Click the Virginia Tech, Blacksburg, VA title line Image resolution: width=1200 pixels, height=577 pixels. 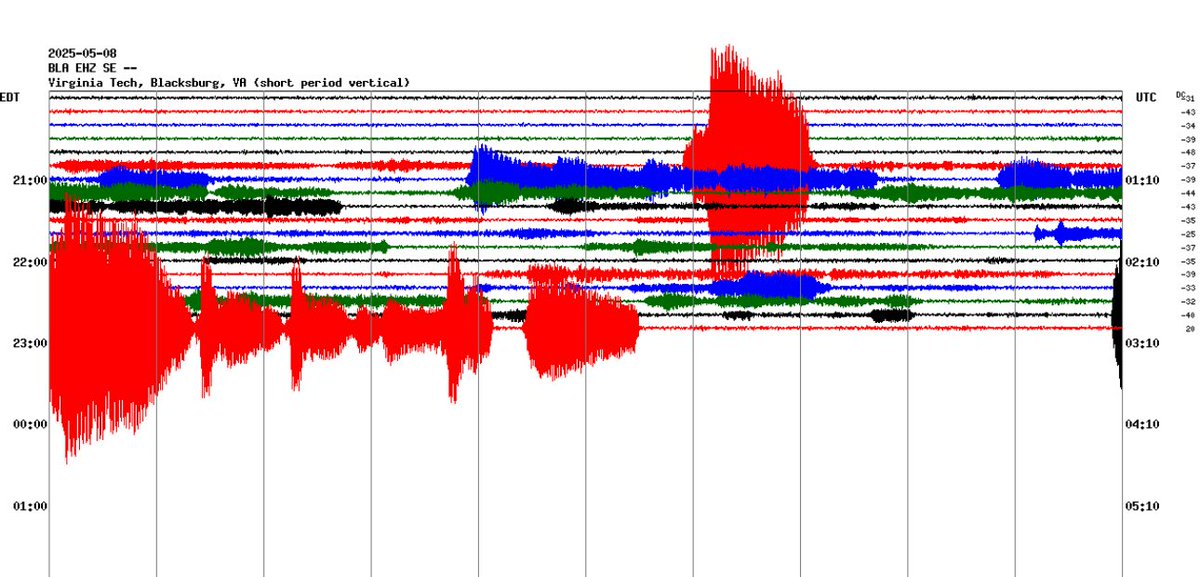229,82
